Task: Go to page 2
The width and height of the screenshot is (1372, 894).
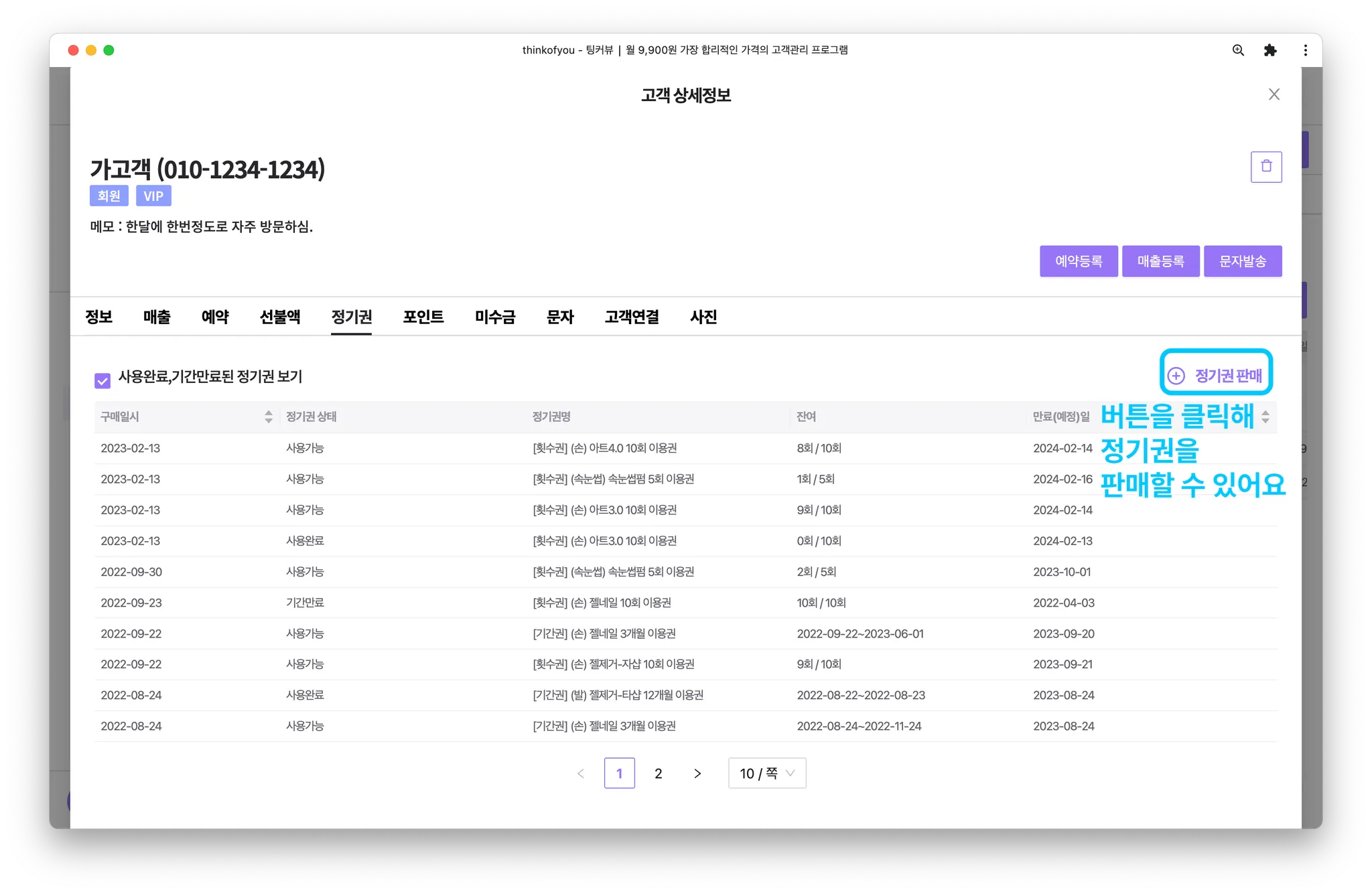Action: (658, 773)
